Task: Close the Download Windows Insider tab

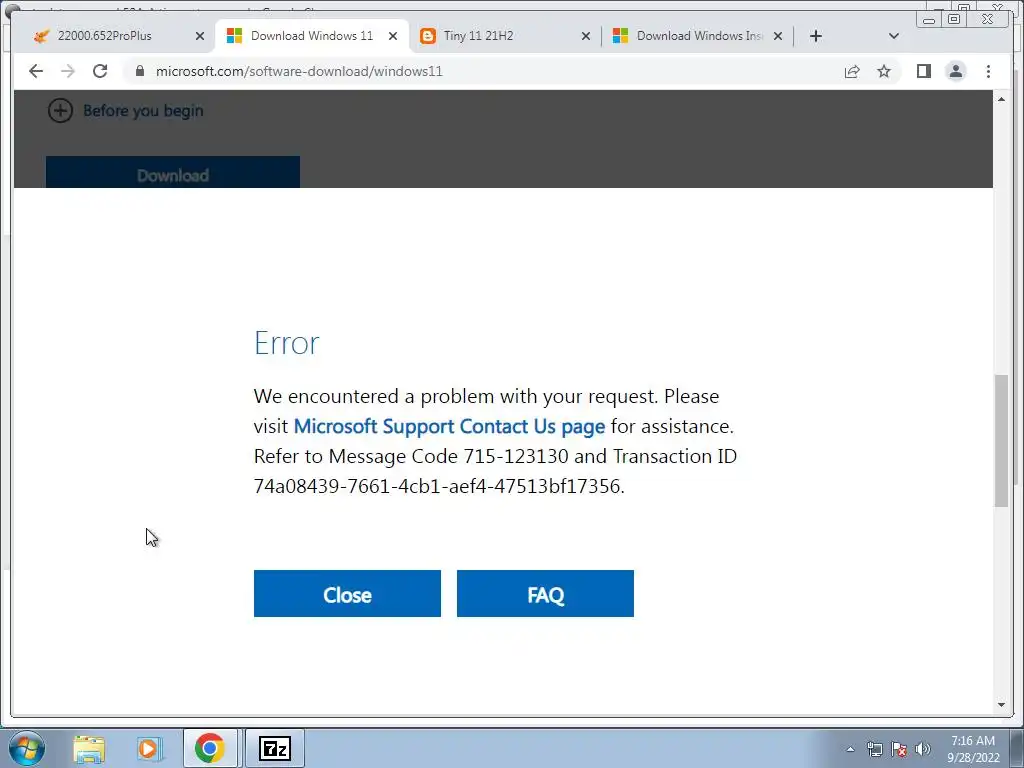Action: point(778,36)
